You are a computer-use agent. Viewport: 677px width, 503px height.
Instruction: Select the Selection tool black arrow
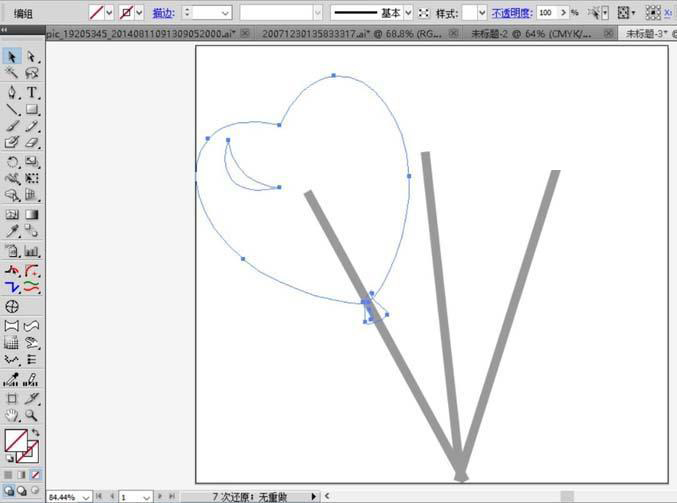pos(12,57)
